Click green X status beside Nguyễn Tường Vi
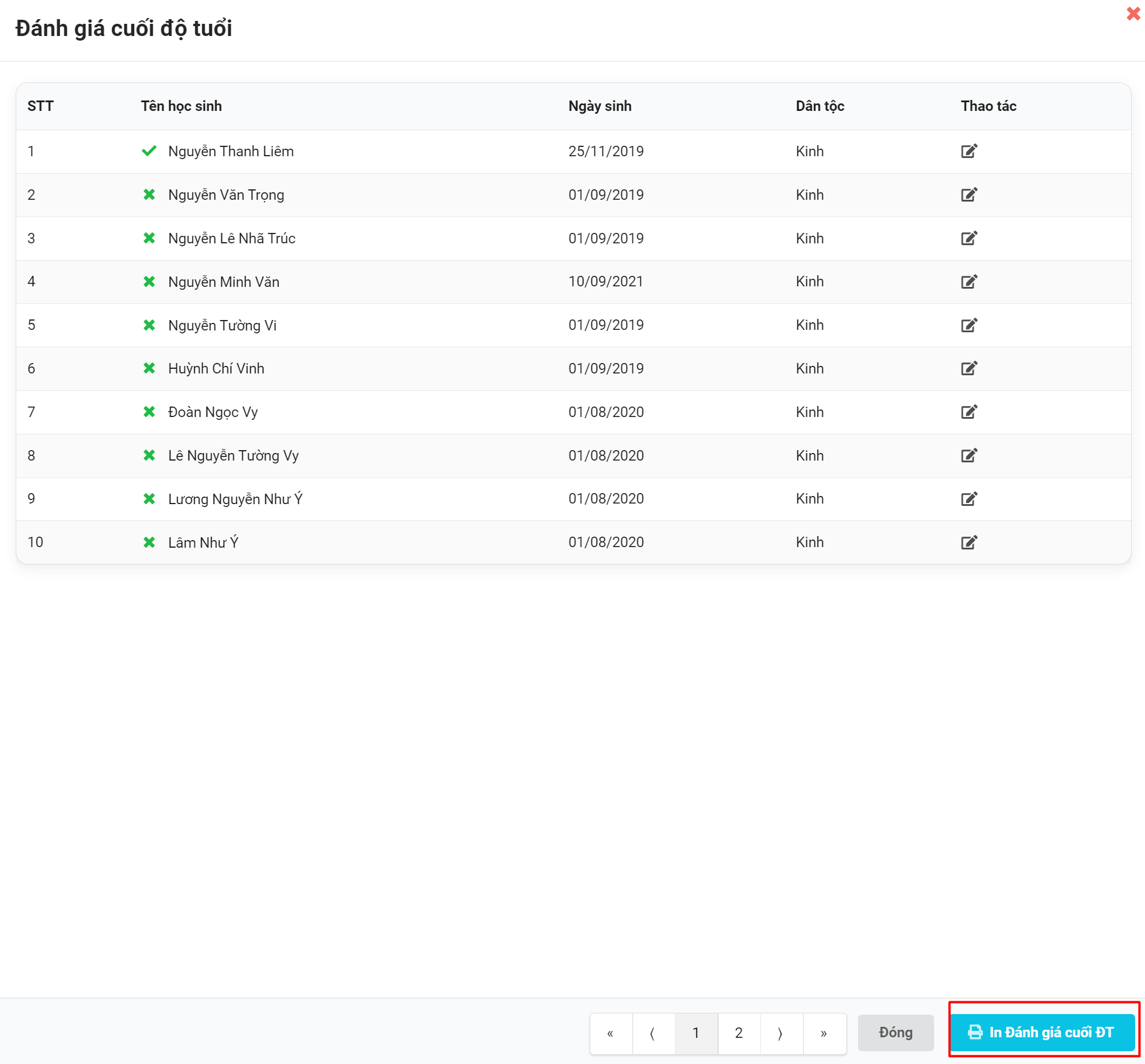 coord(149,325)
